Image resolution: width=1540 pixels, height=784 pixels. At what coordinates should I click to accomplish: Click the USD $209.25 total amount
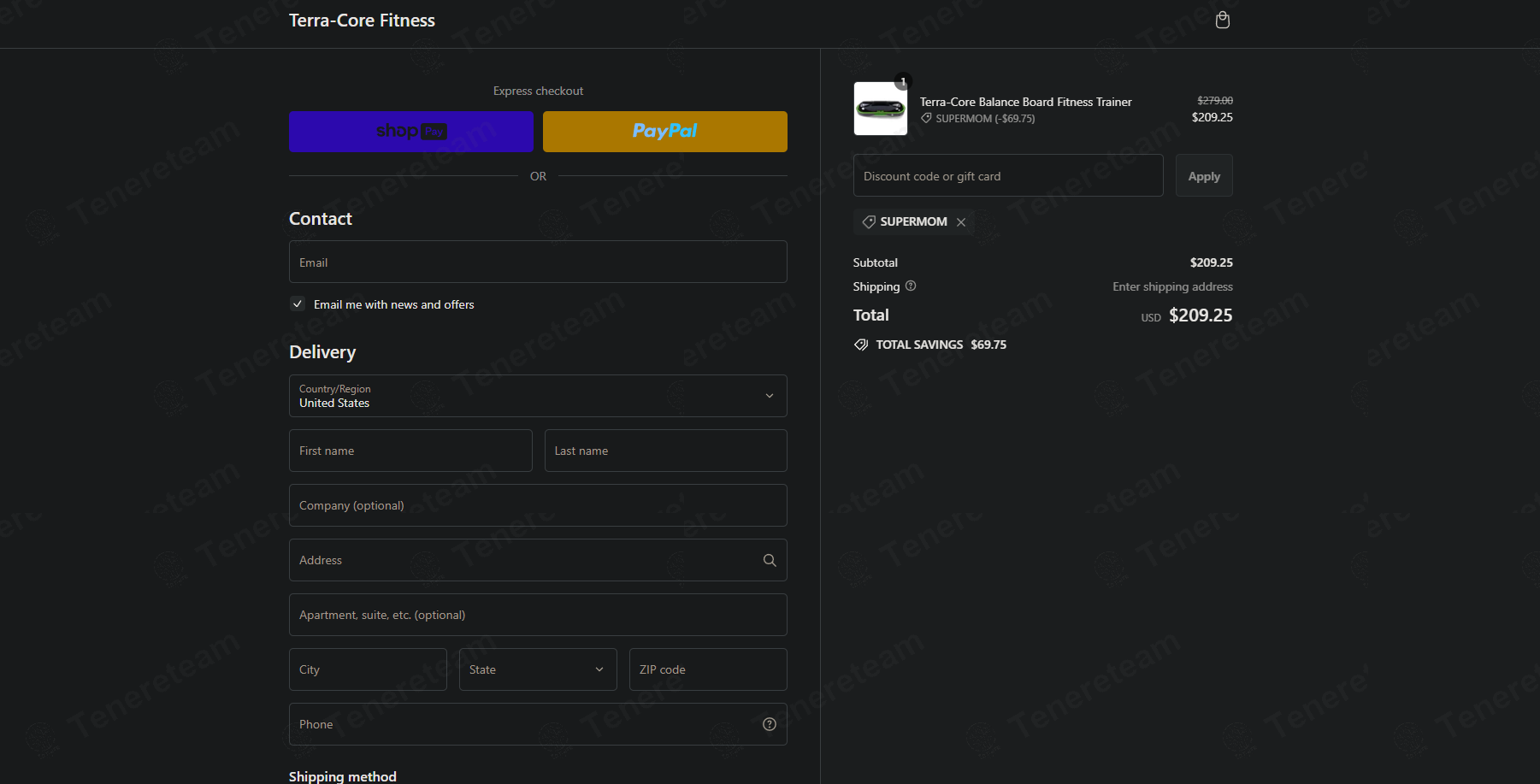point(1187,315)
